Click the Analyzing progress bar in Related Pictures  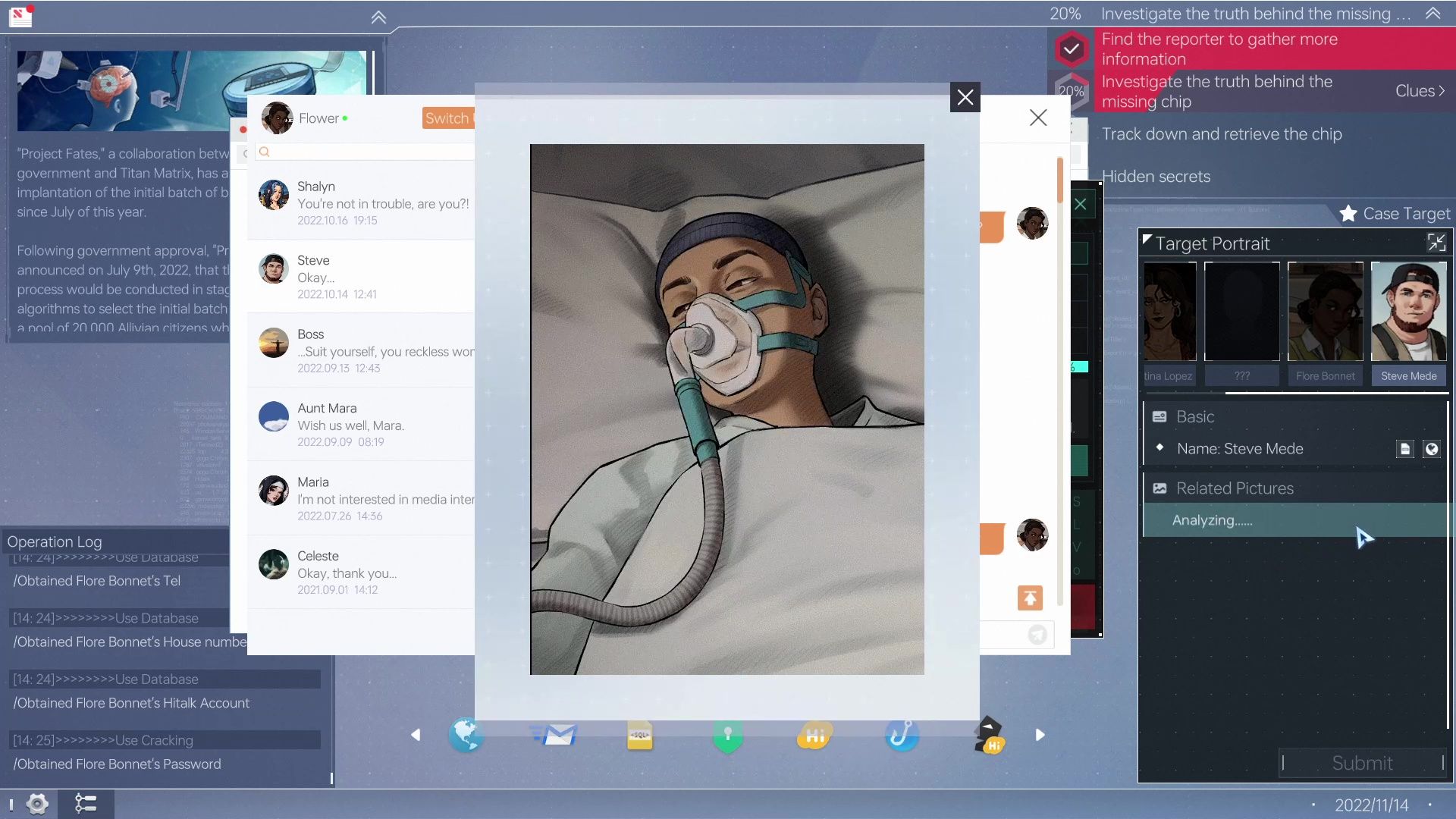click(x=1294, y=520)
